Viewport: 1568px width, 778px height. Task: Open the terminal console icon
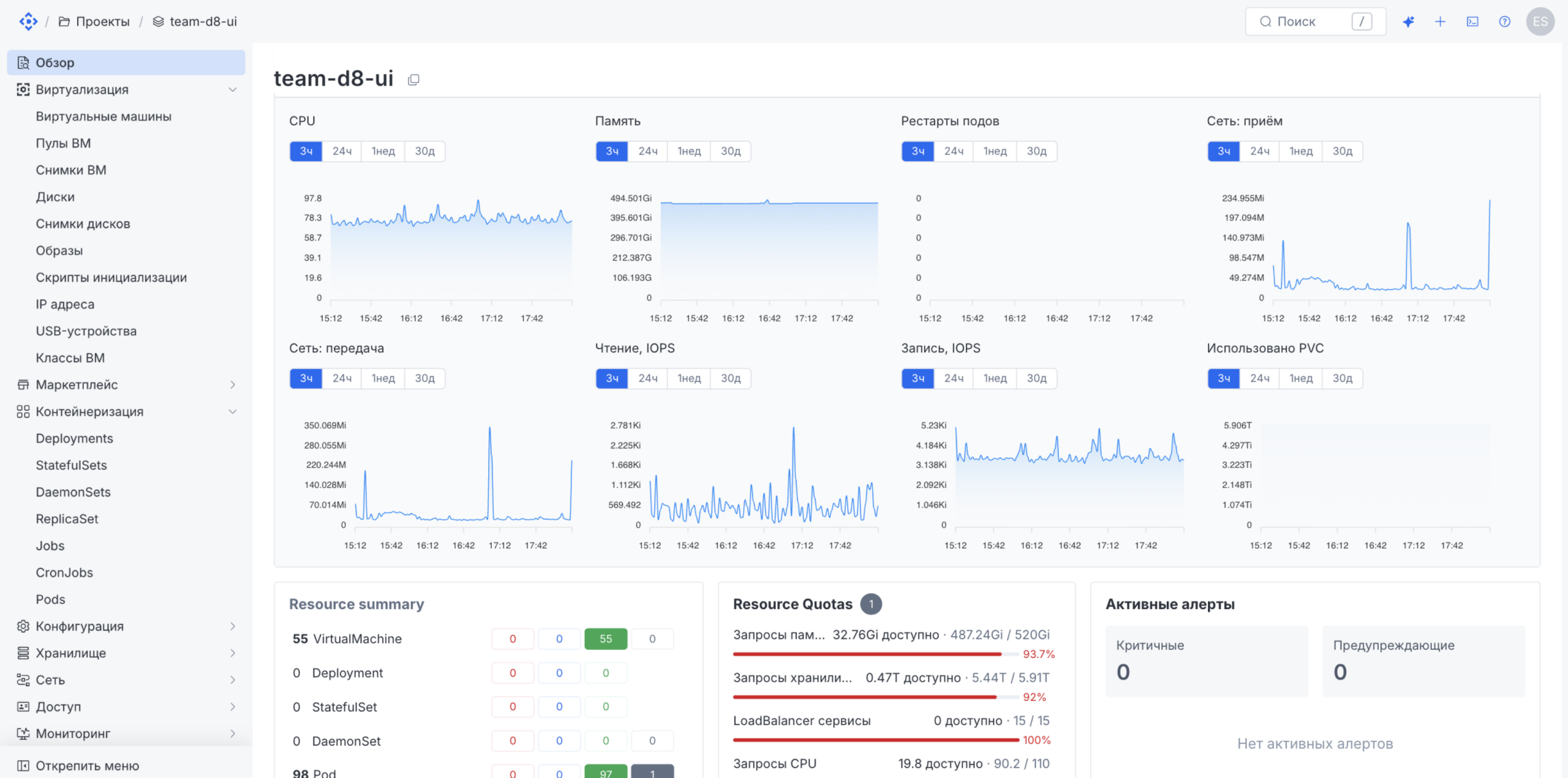(x=1472, y=22)
